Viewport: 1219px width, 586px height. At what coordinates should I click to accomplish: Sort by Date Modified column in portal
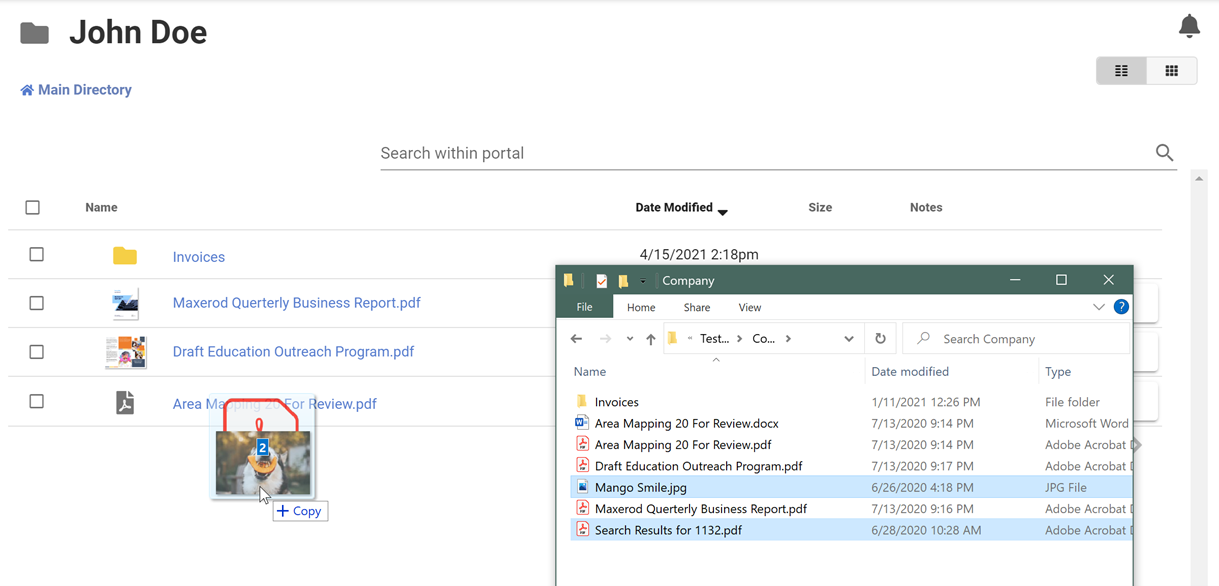[681, 208]
